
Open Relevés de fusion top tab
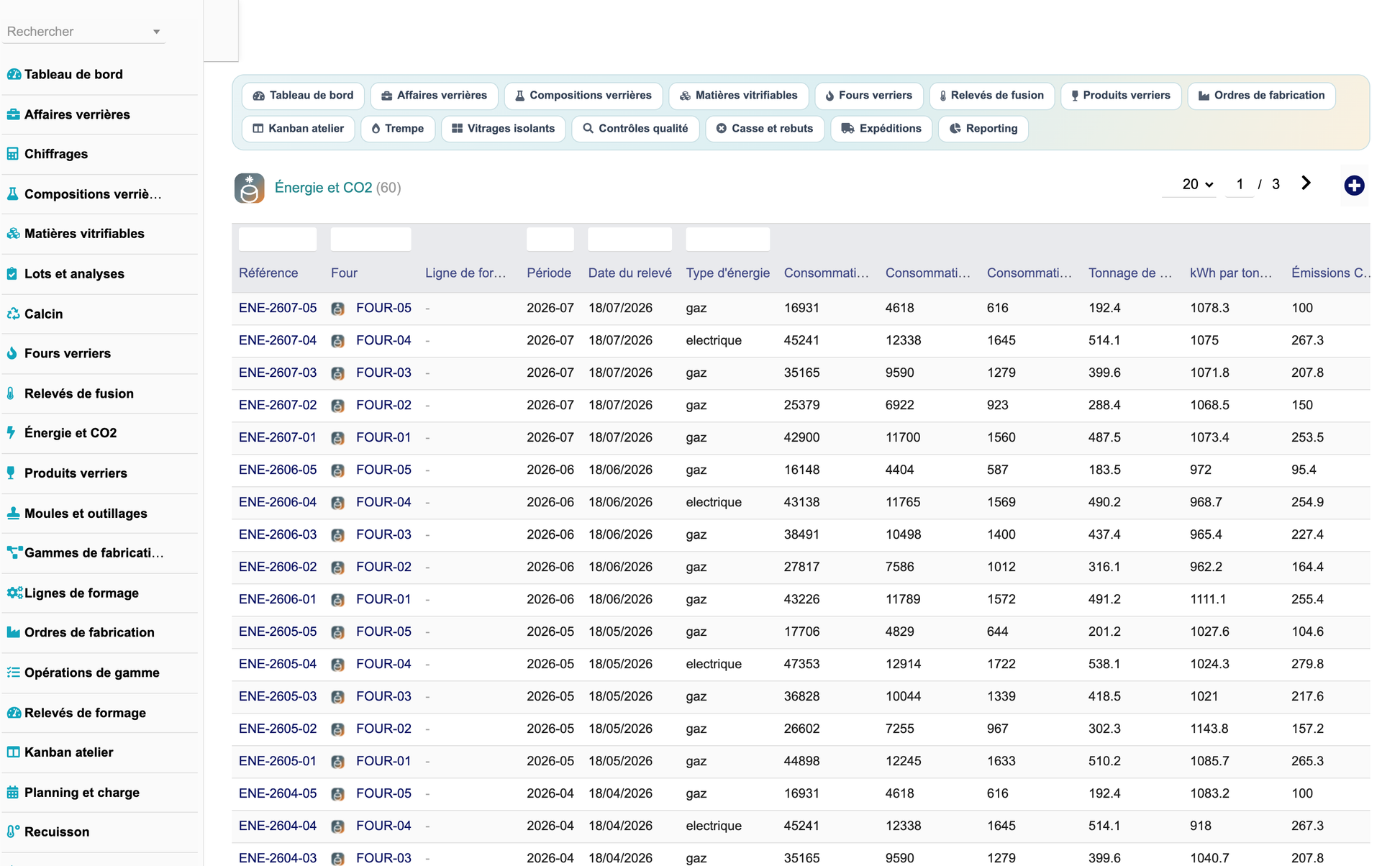(991, 96)
